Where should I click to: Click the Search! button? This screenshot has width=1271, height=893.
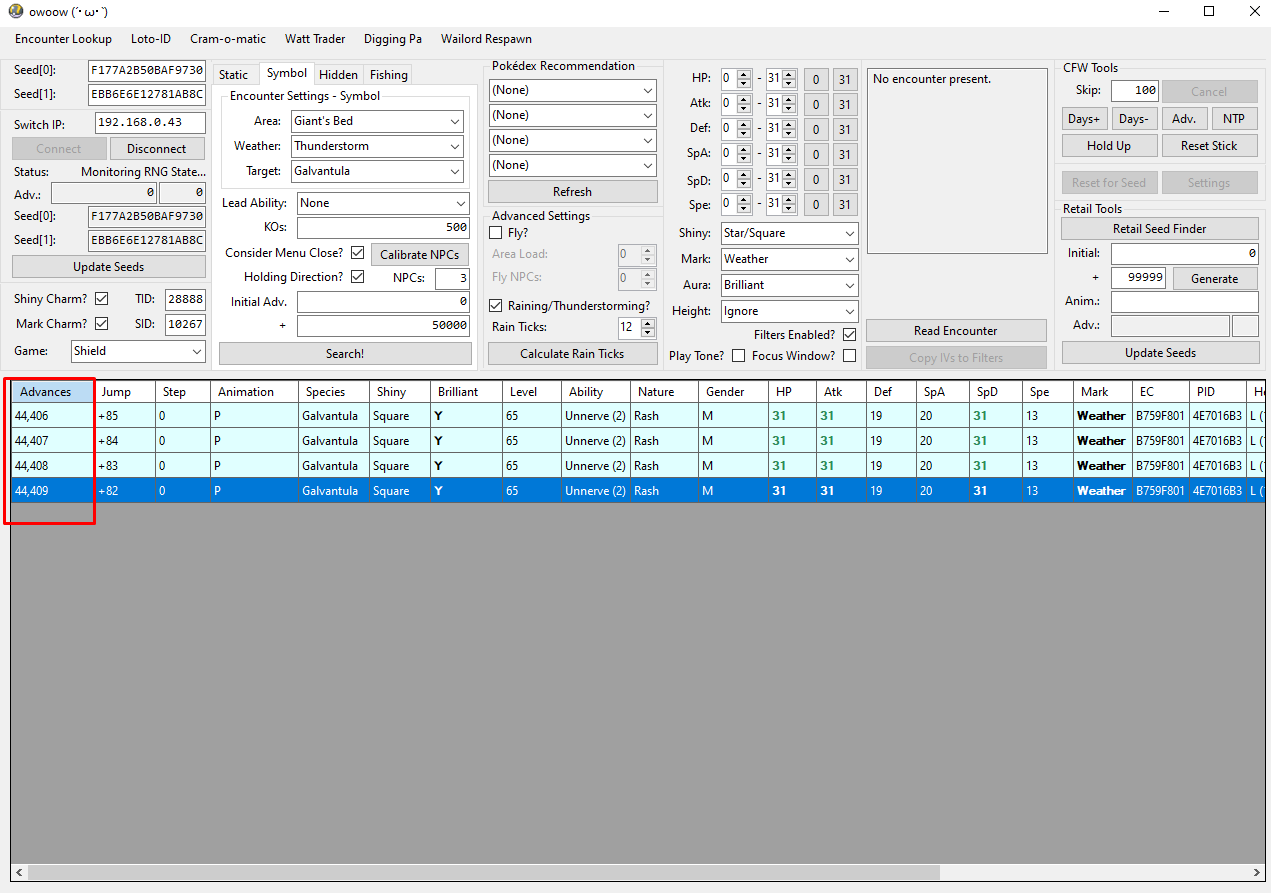point(345,354)
